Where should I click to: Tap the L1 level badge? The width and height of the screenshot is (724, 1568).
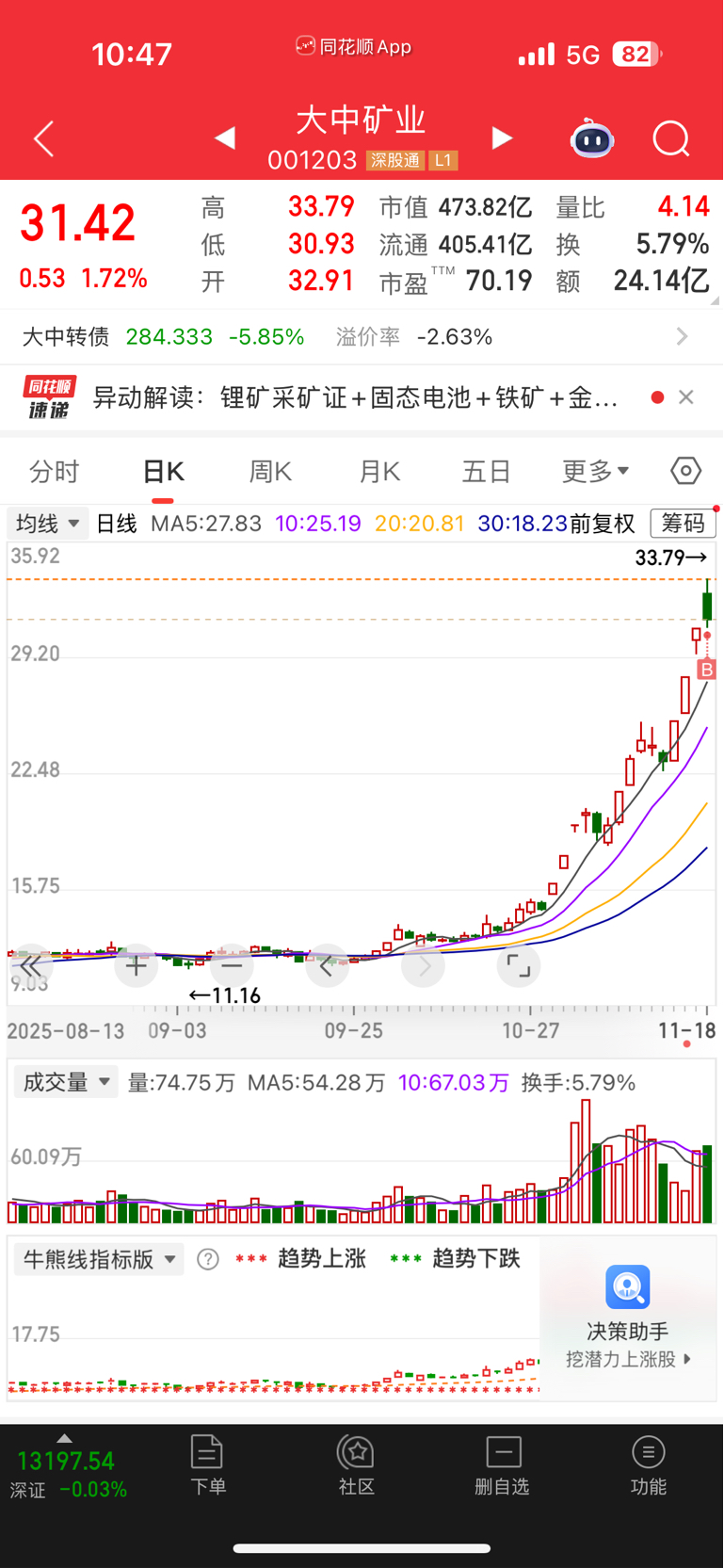tap(442, 161)
